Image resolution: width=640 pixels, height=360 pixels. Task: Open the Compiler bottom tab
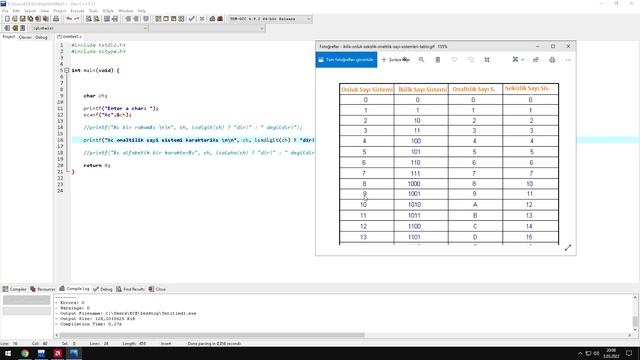tap(15, 289)
